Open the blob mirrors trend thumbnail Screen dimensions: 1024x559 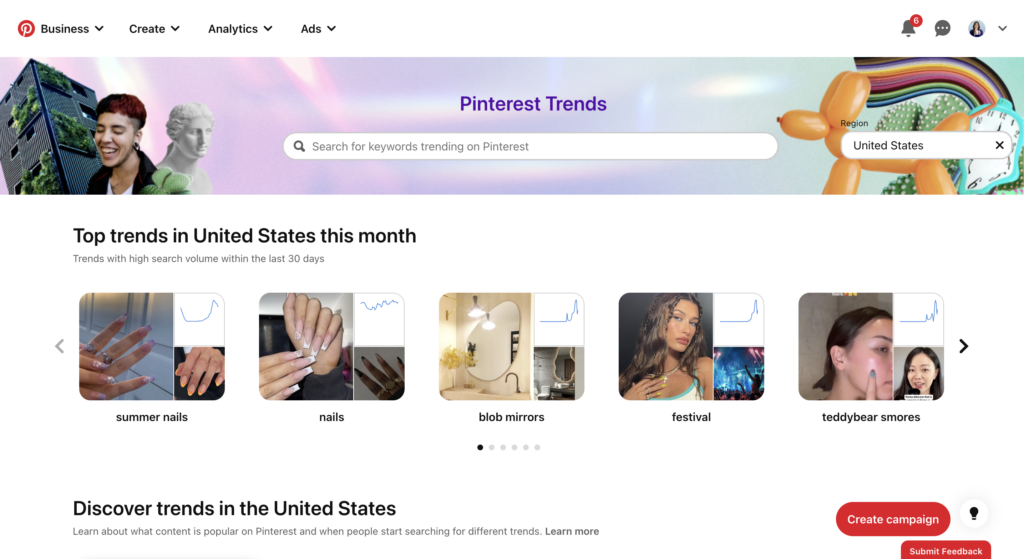point(511,346)
